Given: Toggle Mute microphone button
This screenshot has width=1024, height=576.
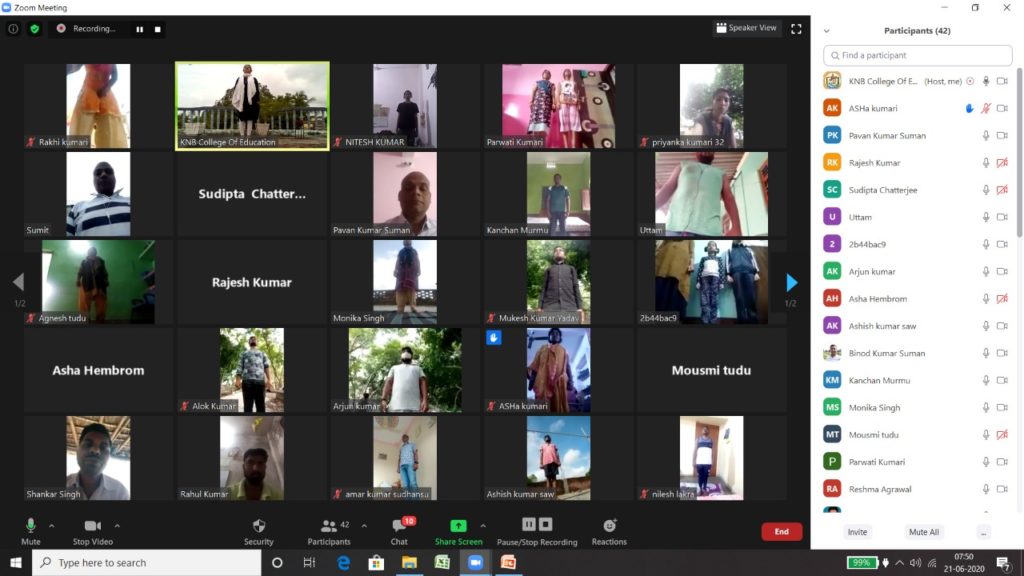Looking at the screenshot, I should pyautogui.click(x=31, y=526).
